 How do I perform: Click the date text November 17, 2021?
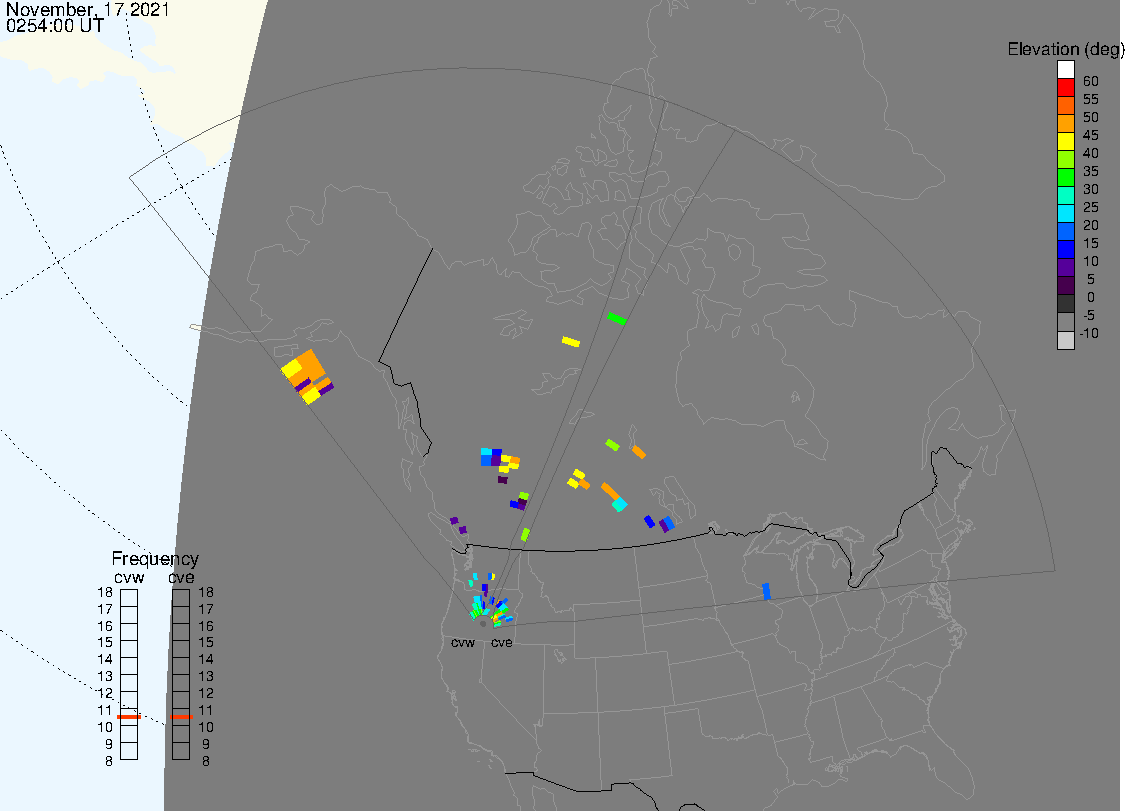(x=87, y=10)
